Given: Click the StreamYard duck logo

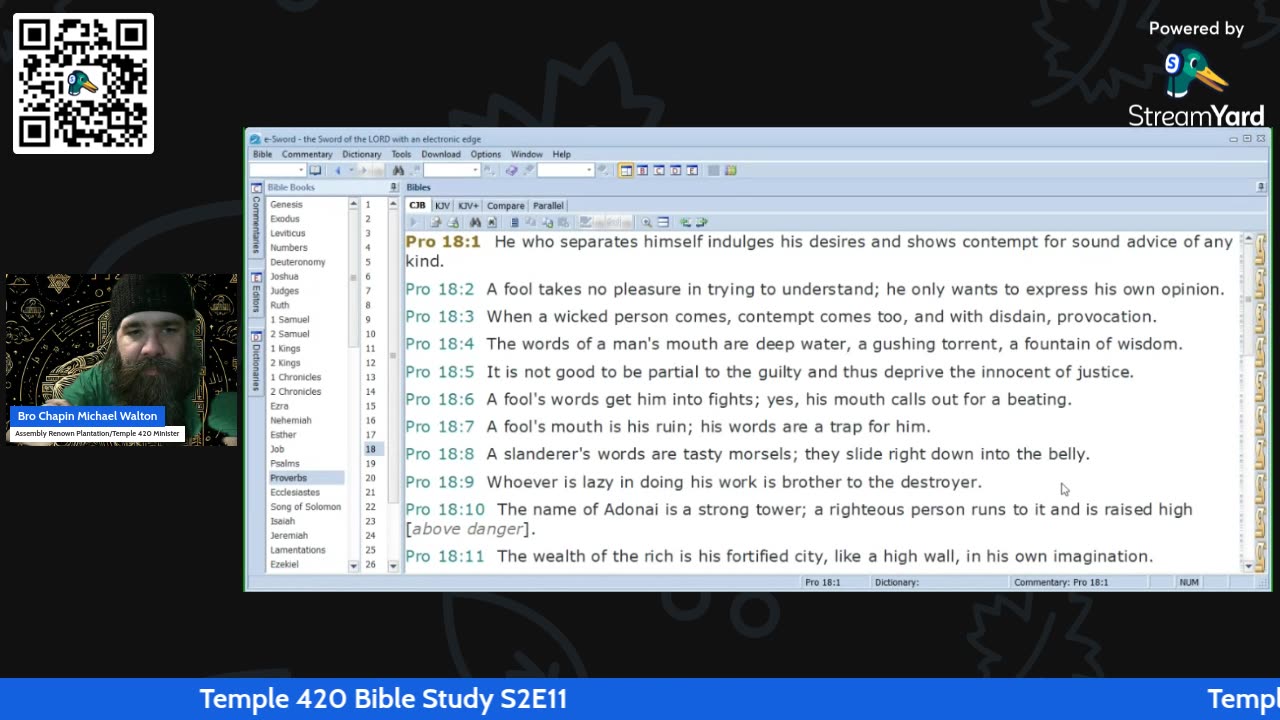Looking at the screenshot, I should [1195, 75].
